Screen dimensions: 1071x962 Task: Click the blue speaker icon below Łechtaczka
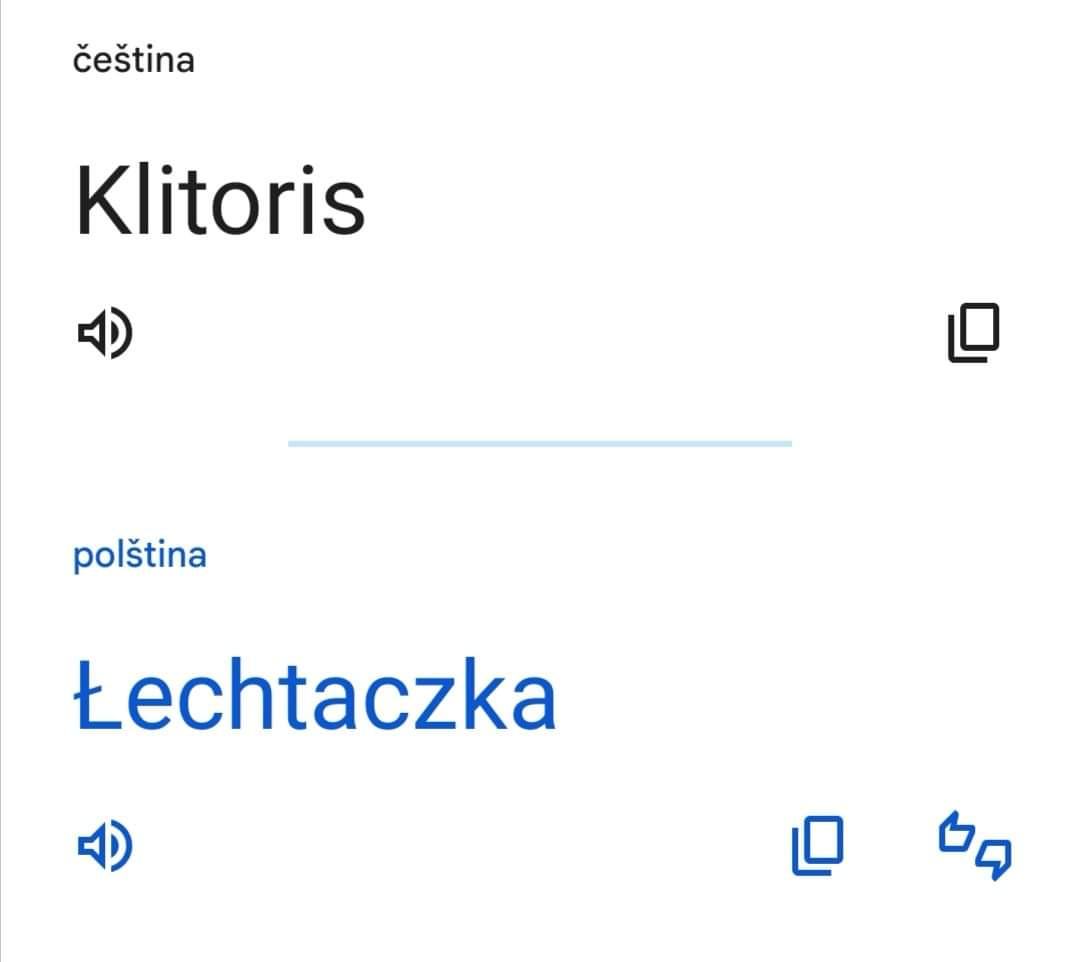105,846
